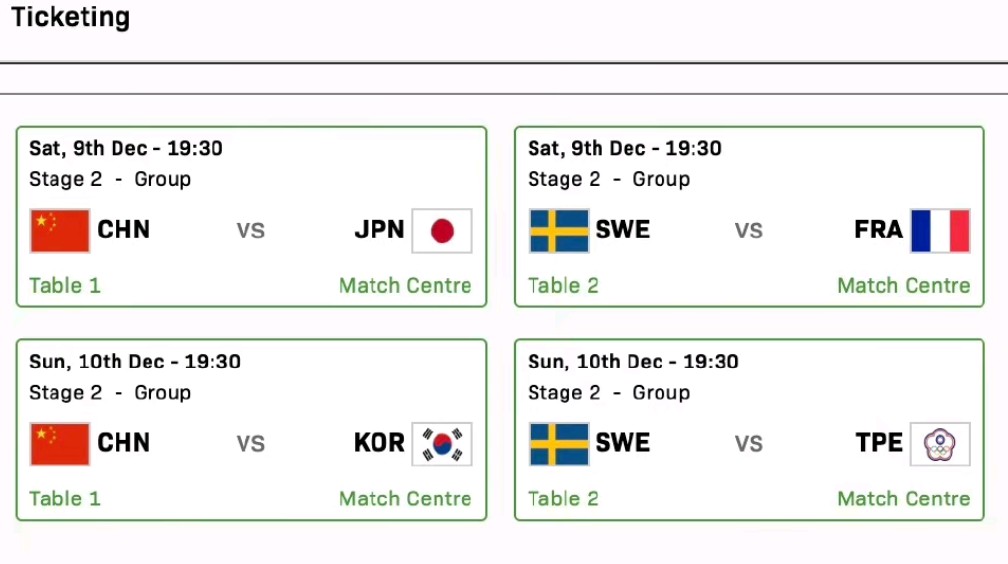Click China flag in CHN vs KOR match

60,444
